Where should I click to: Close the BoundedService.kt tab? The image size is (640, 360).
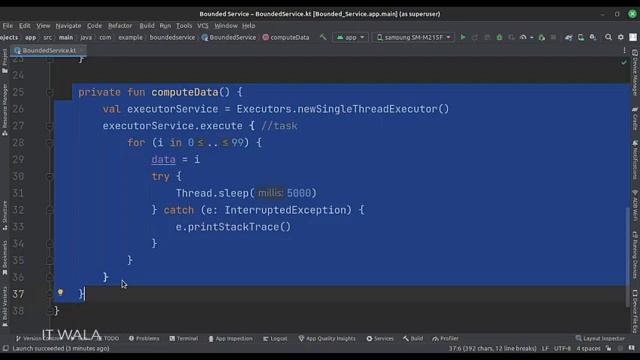pyautogui.click(x=82, y=50)
